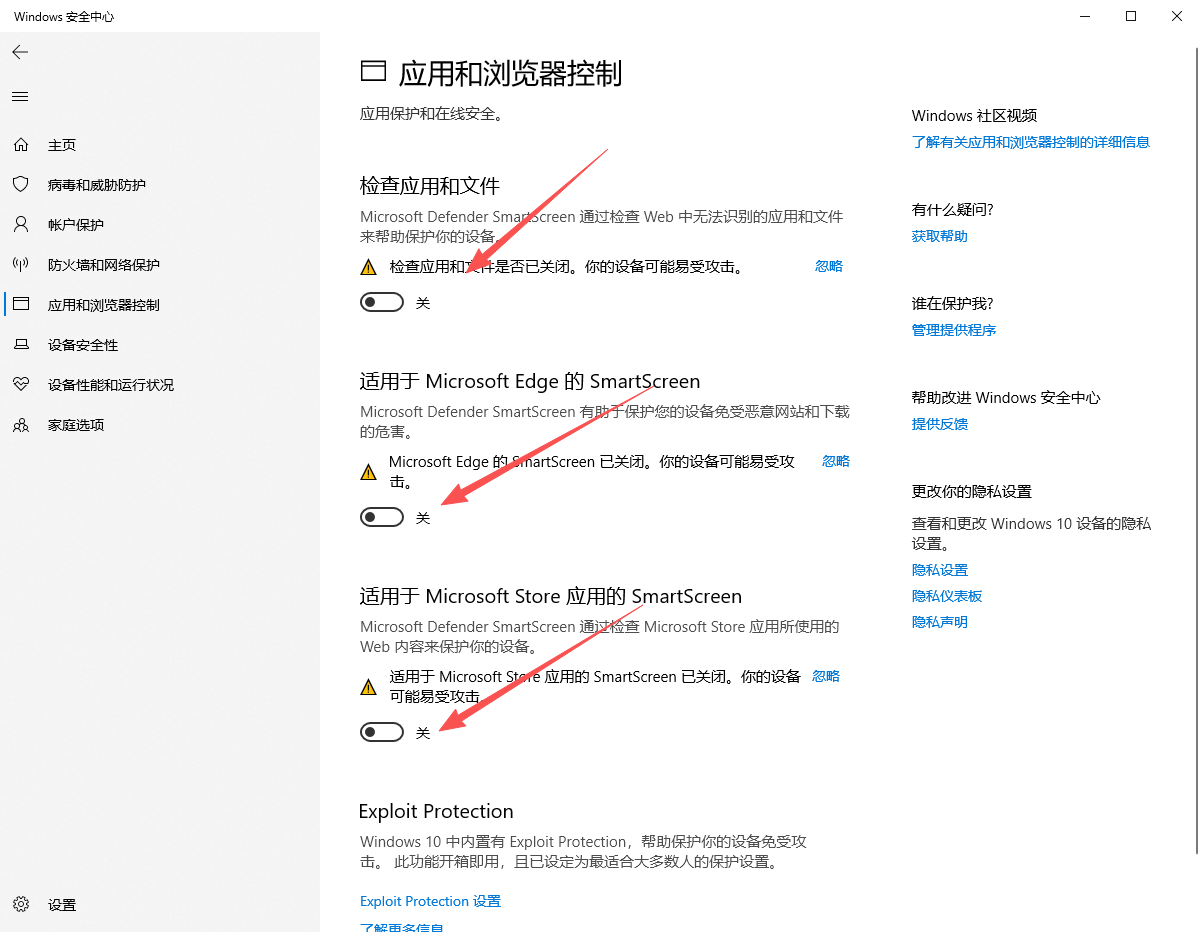Screen dimensions: 1200x932
Task: Open 设置 at the sidebar bottom
Action: [x=62, y=905]
